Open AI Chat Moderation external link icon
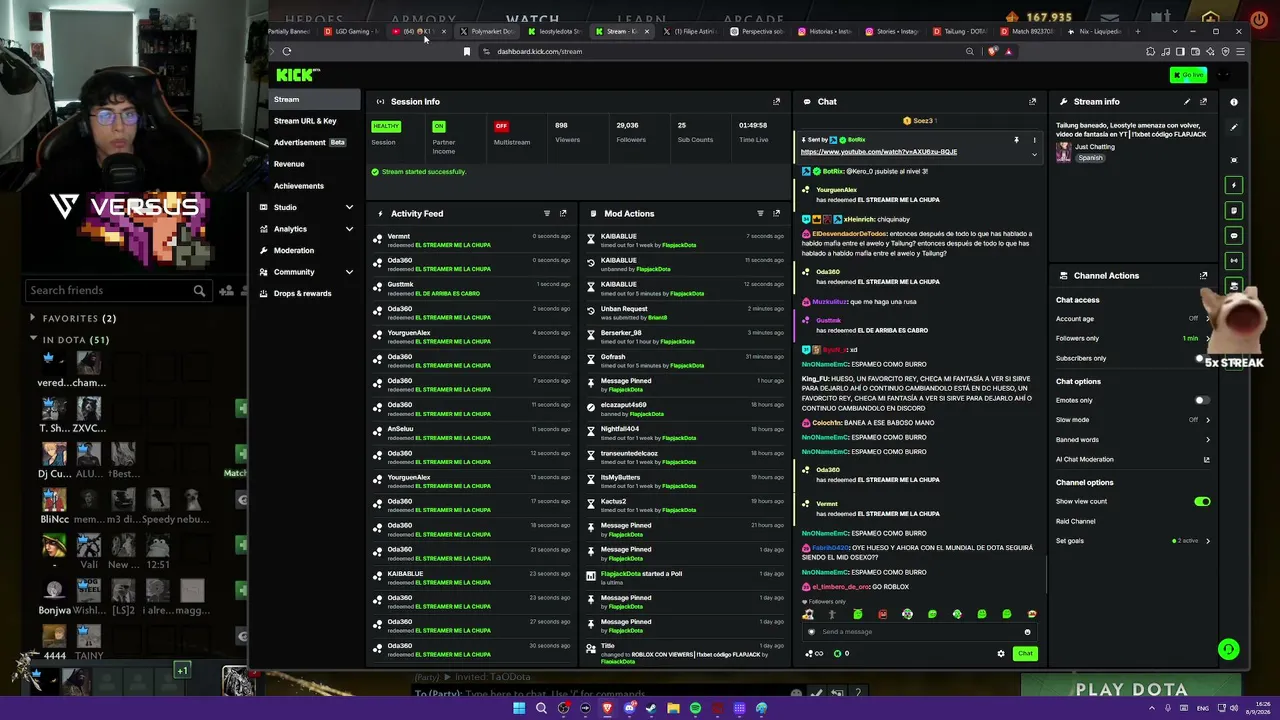 [x=1206, y=460]
